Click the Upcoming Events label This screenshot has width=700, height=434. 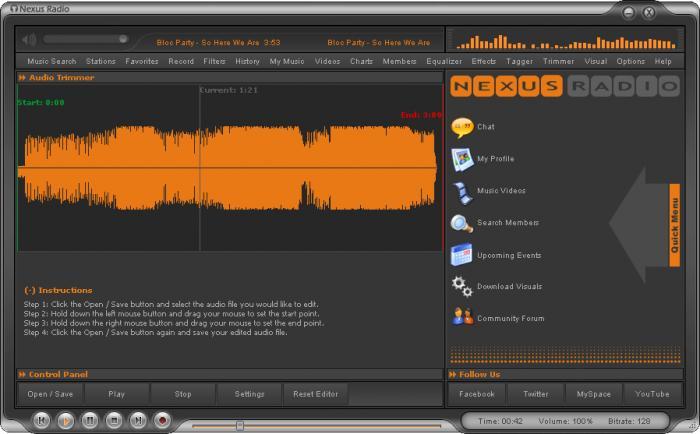pyautogui.click(x=509, y=255)
